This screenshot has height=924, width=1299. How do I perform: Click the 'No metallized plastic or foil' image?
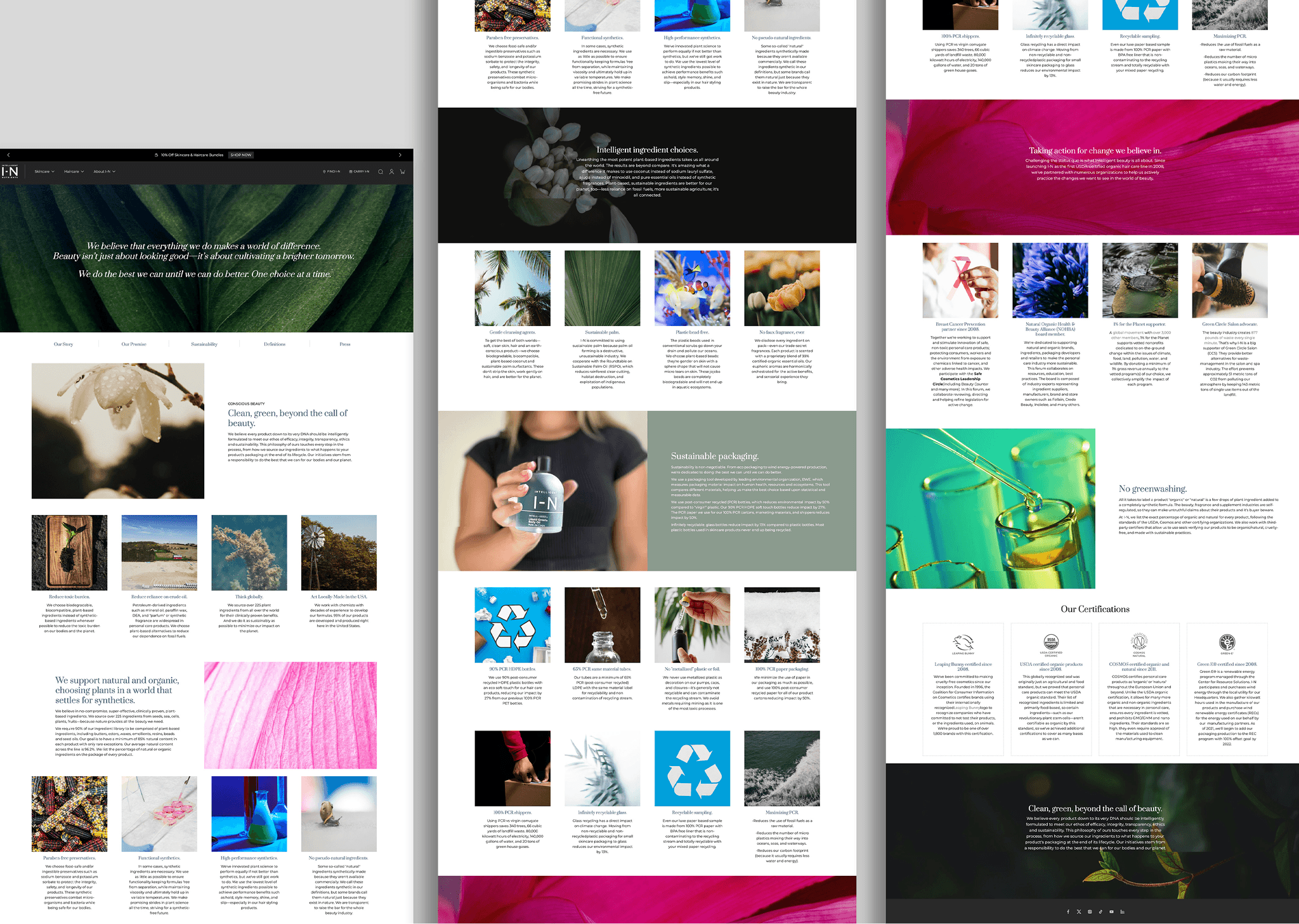click(692, 625)
